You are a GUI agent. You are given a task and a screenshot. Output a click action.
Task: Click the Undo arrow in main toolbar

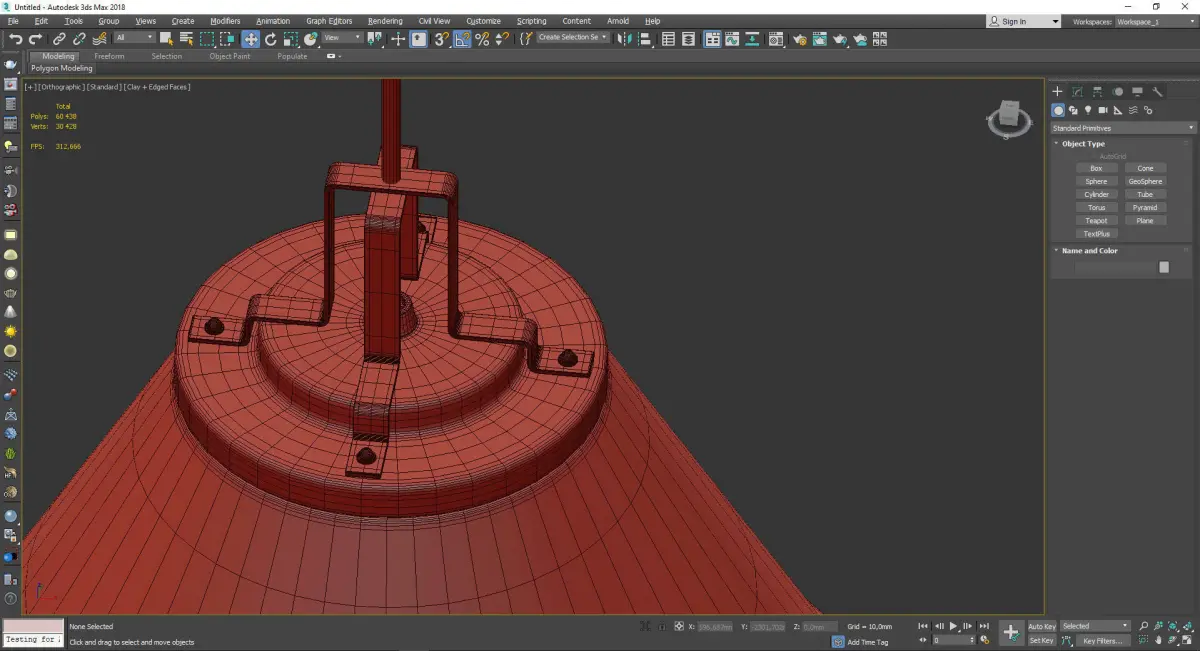15,39
